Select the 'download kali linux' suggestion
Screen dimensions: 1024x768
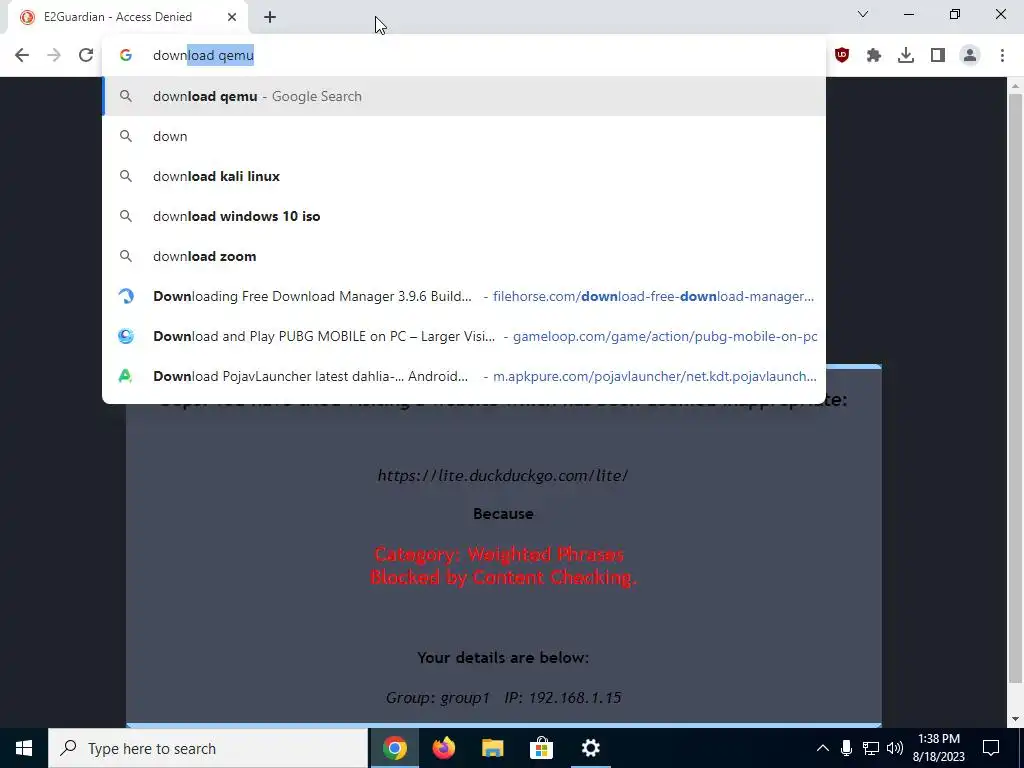click(x=464, y=176)
